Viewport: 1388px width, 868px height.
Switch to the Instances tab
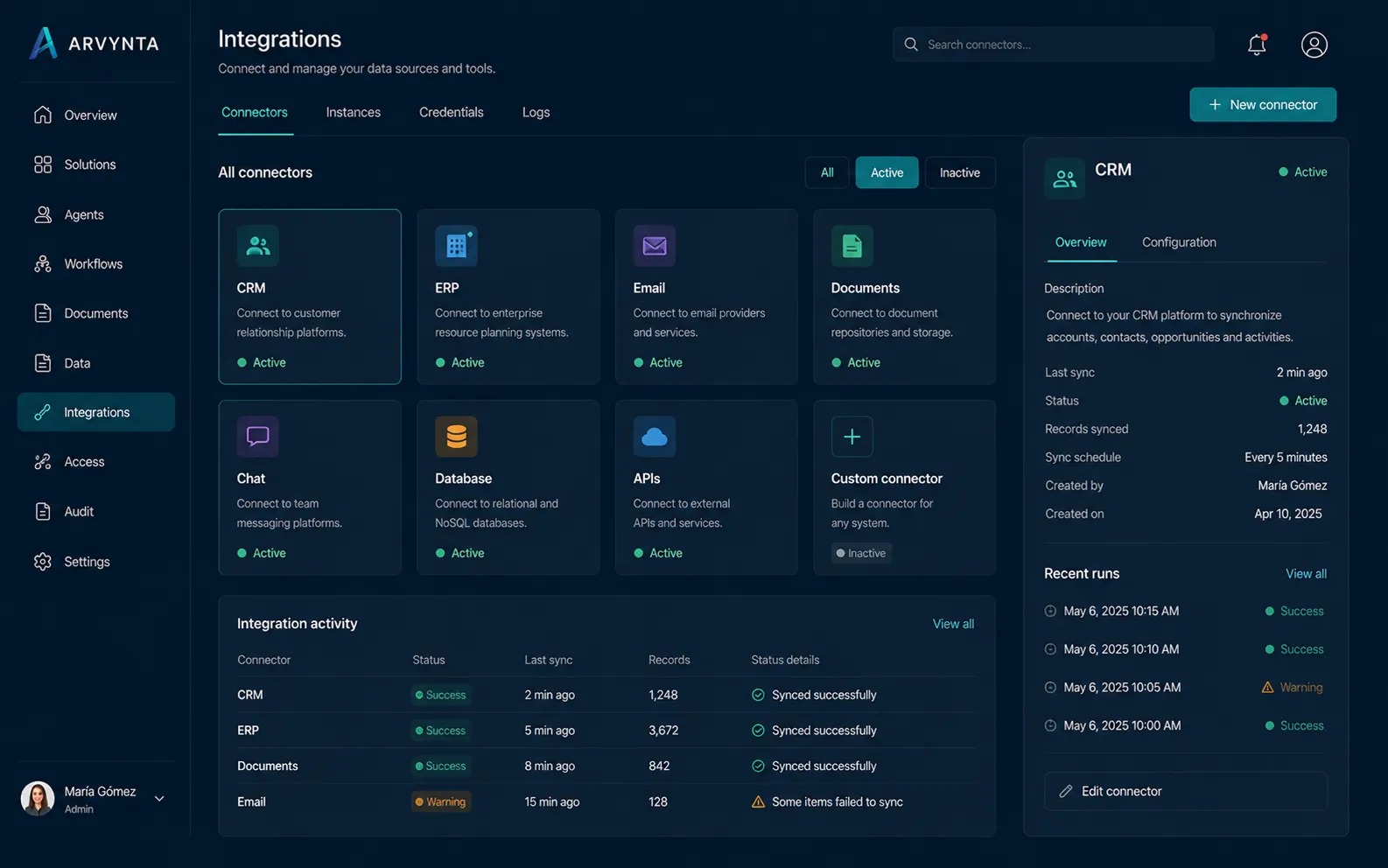click(354, 112)
